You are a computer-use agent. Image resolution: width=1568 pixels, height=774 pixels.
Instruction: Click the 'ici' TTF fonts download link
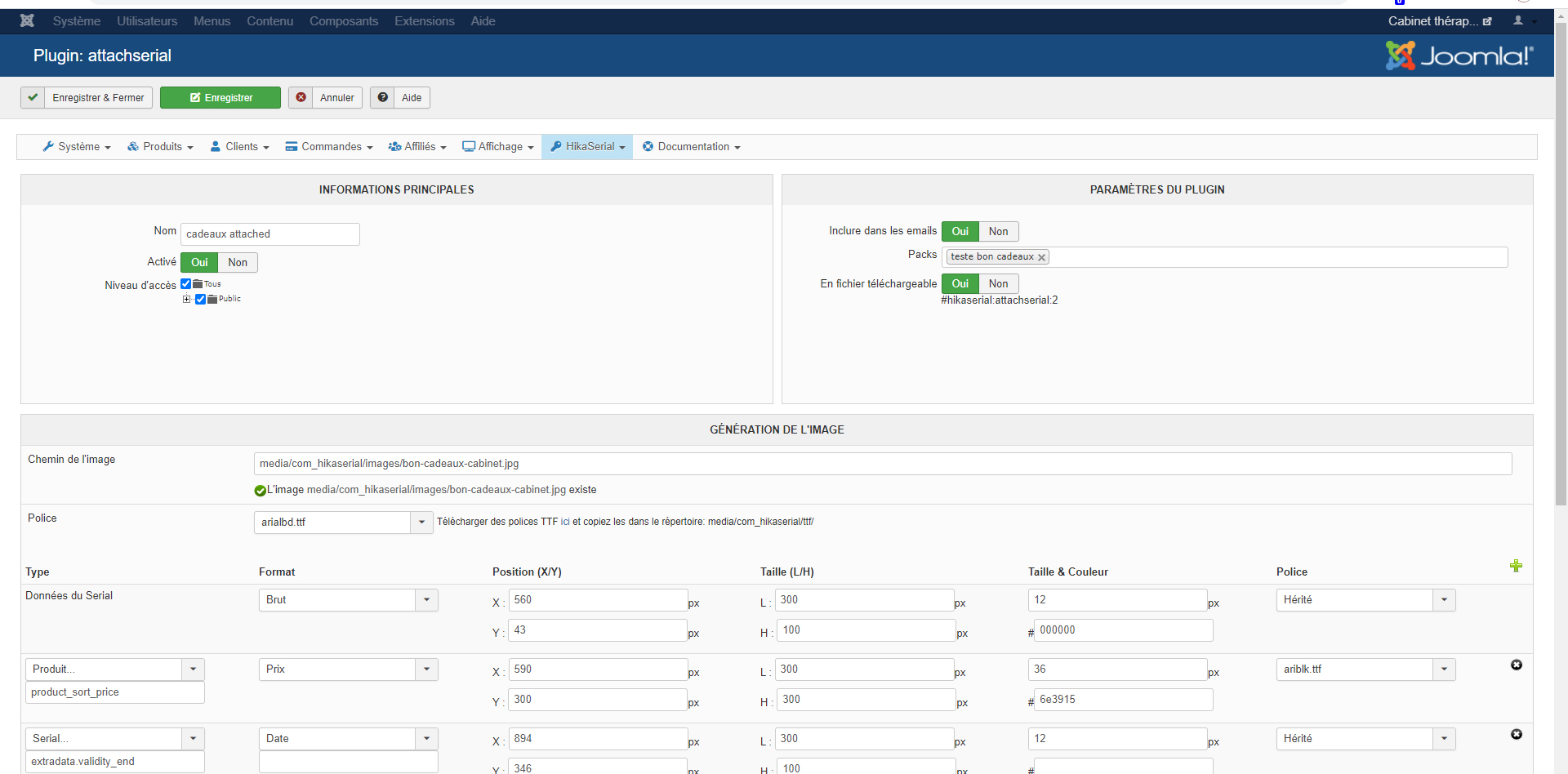click(565, 522)
